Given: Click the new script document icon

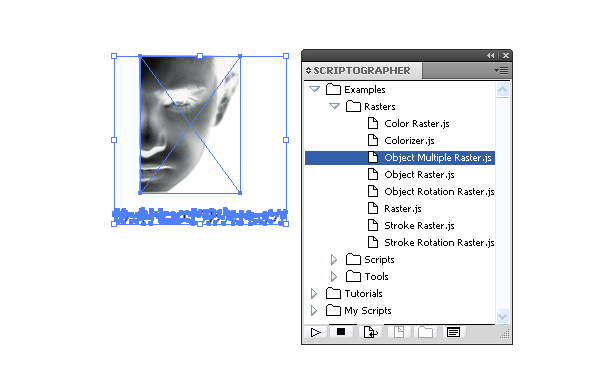Looking at the screenshot, I should (399, 332).
